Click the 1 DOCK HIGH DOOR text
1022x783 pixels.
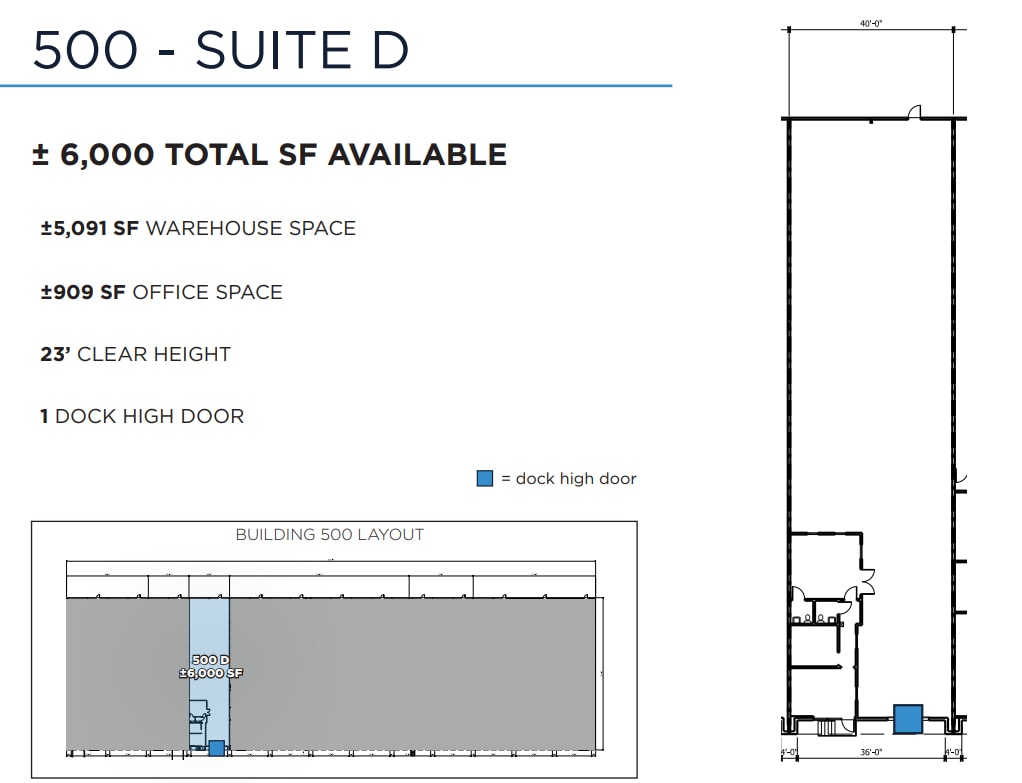(142, 416)
